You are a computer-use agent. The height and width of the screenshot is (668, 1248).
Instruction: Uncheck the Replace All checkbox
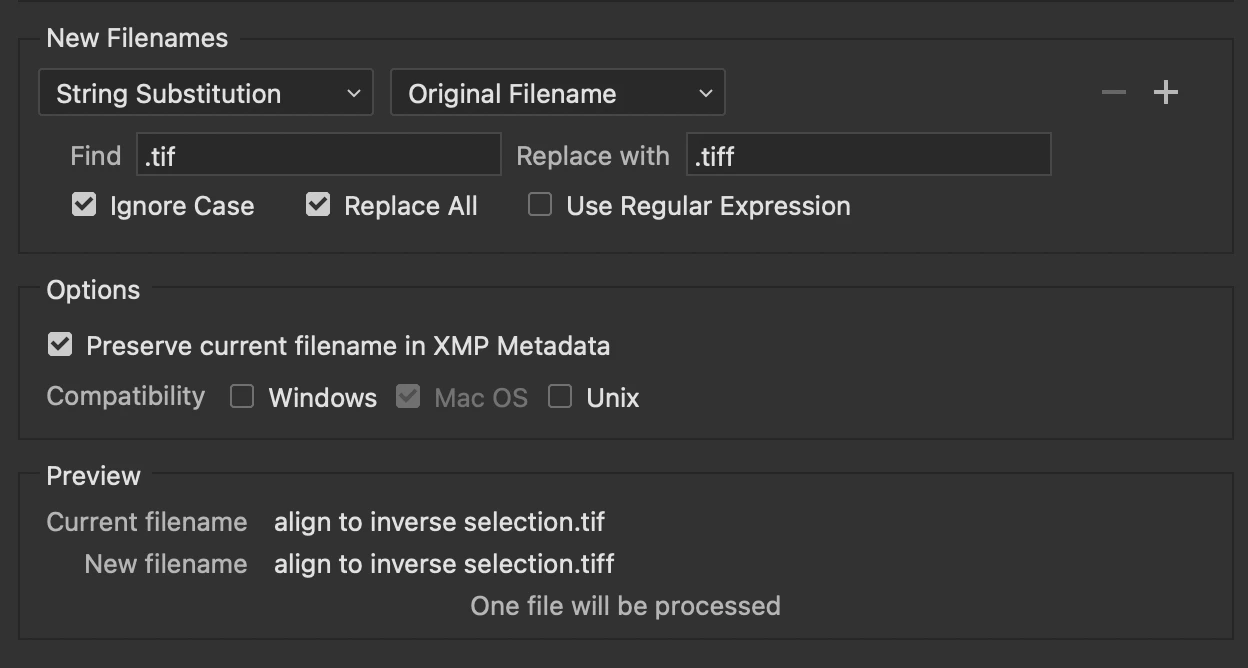click(x=318, y=205)
